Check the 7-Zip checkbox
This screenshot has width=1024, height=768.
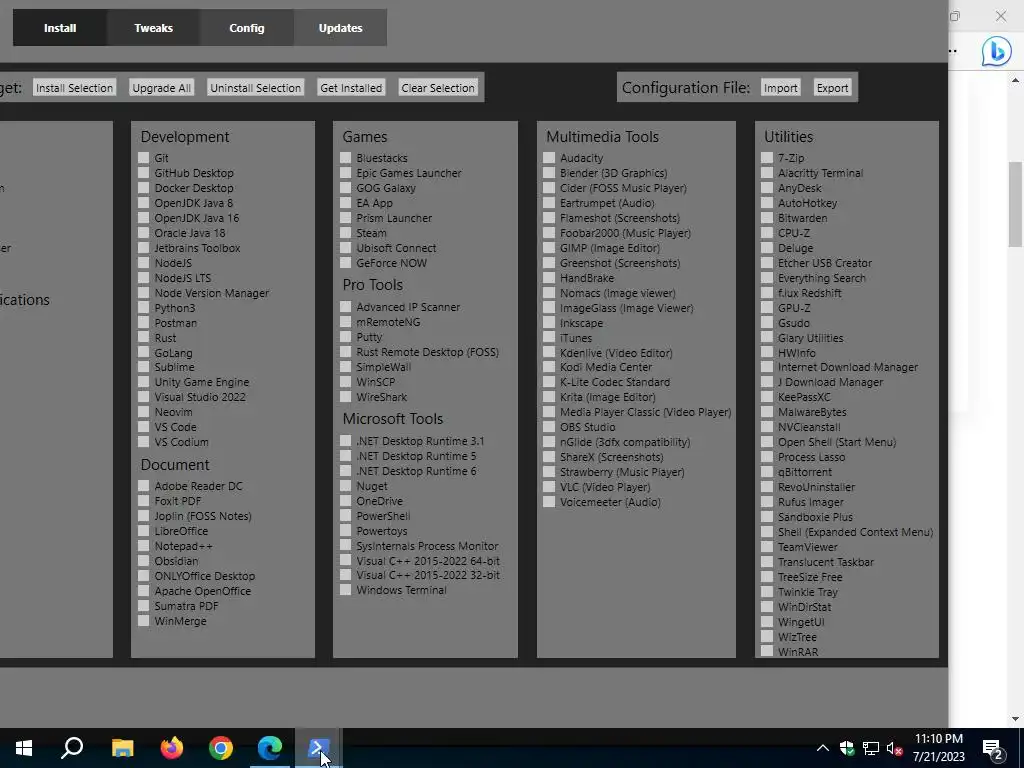[x=767, y=157]
